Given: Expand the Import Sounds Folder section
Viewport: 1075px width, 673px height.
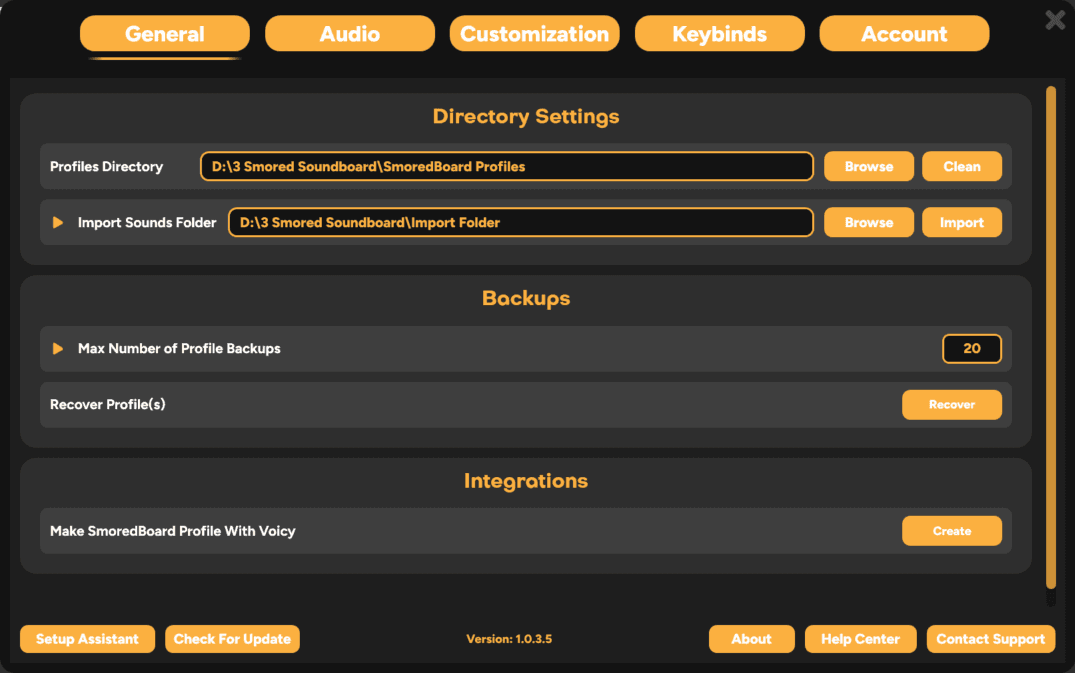Looking at the screenshot, I should (56, 222).
